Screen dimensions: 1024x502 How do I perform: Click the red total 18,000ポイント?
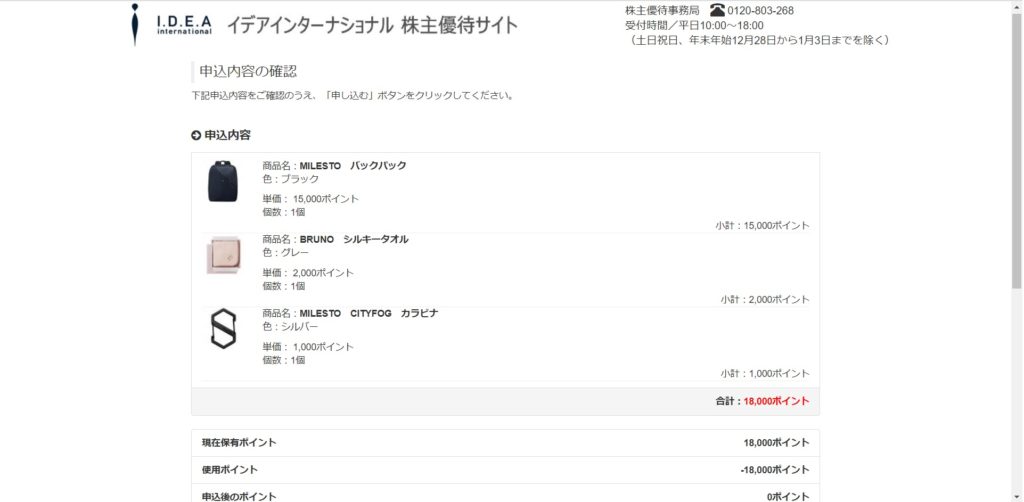tap(776, 401)
